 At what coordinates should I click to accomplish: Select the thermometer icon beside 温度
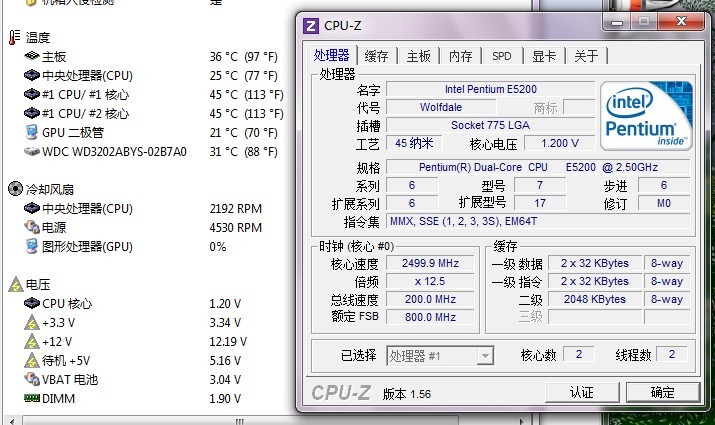pos(14,37)
